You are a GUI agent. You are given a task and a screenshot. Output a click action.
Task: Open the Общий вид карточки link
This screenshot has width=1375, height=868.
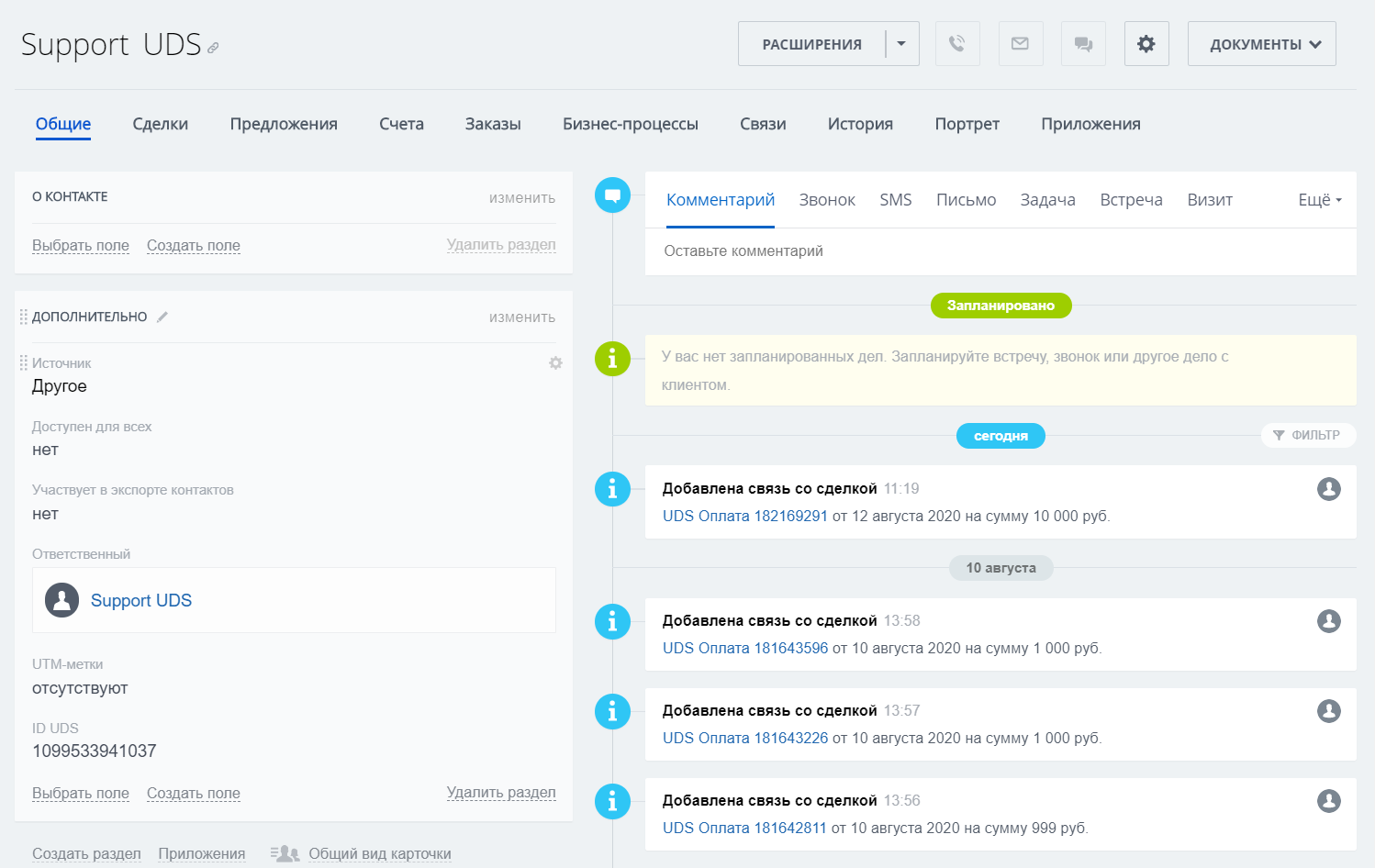tap(380, 853)
